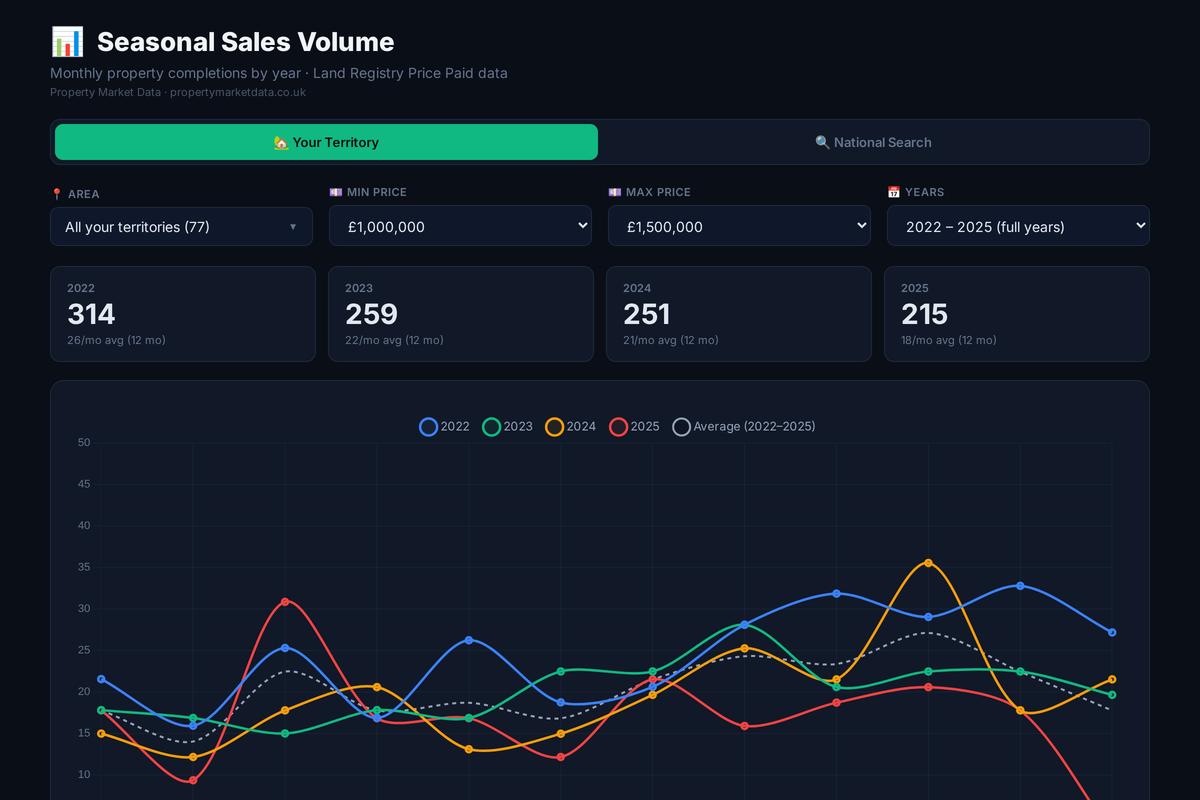This screenshot has width=1200, height=800.
Task: Switch to the Your Territory tab
Action: pyautogui.click(x=326, y=142)
